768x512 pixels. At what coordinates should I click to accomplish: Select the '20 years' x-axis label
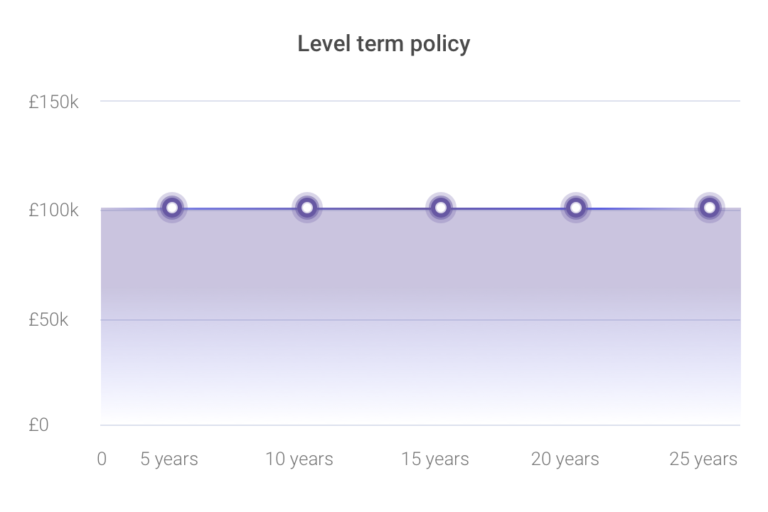coord(565,460)
